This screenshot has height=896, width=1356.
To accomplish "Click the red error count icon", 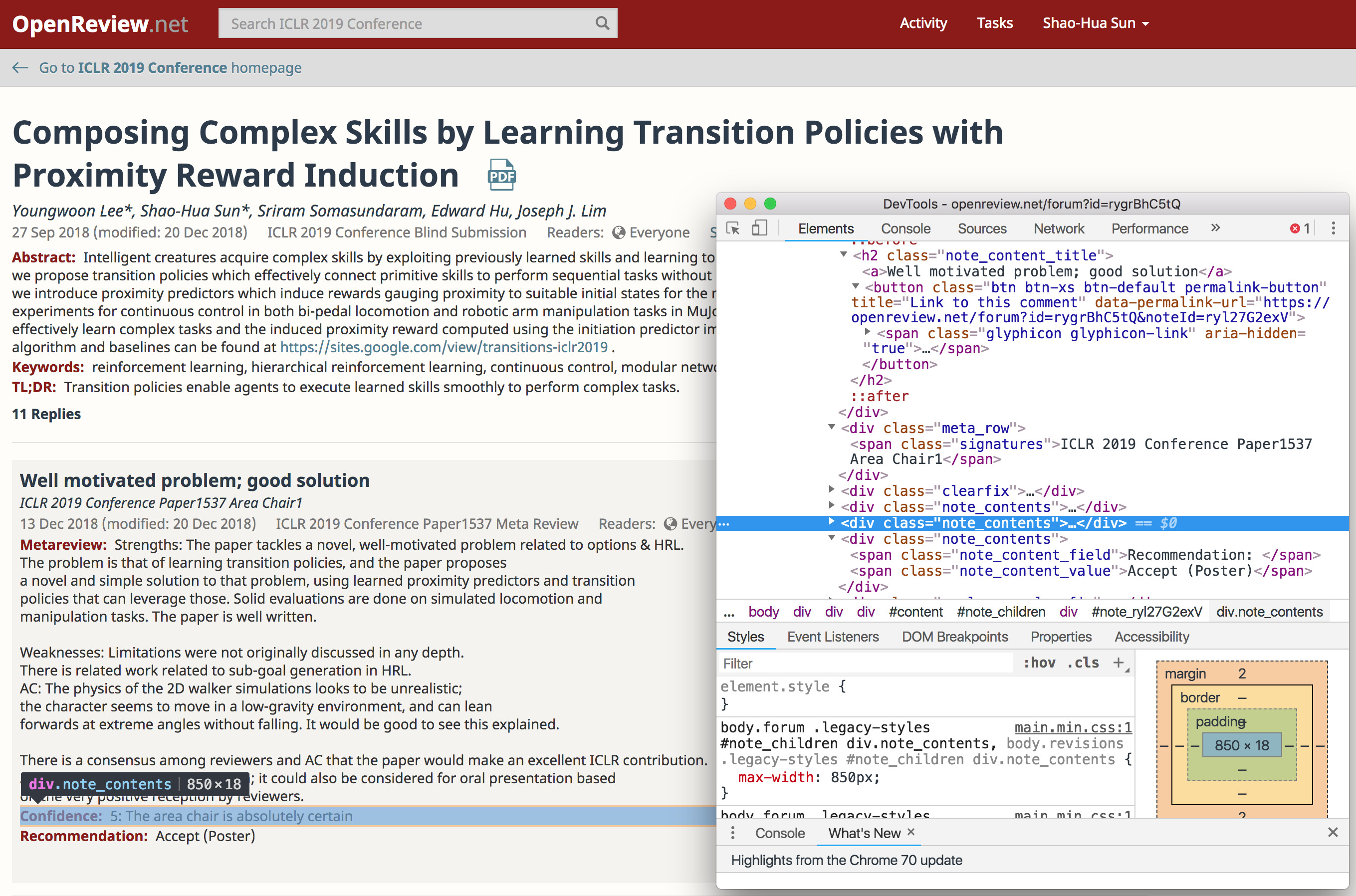I will (1294, 228).
